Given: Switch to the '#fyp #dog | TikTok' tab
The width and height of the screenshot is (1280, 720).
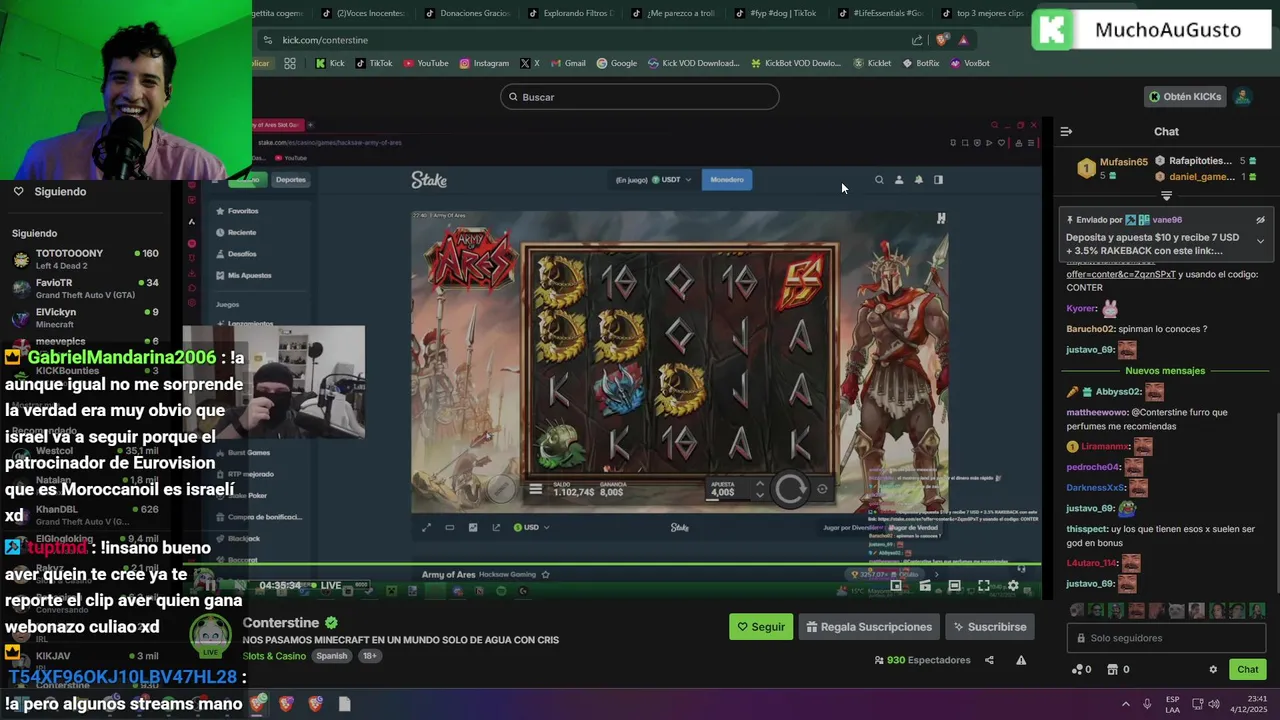Looking at the screenshot, I should [x=775, y=13].
